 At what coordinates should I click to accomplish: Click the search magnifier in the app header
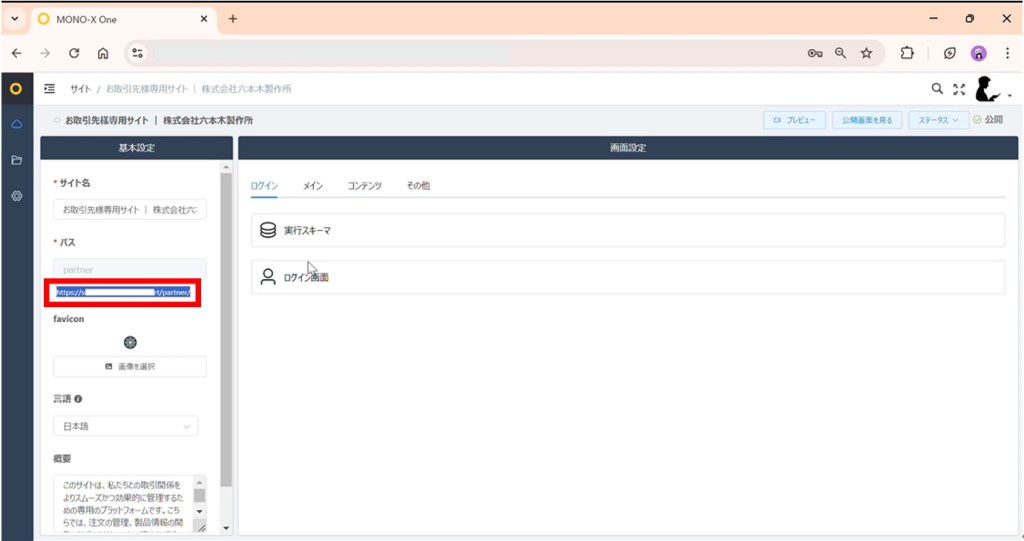(937, 89)
